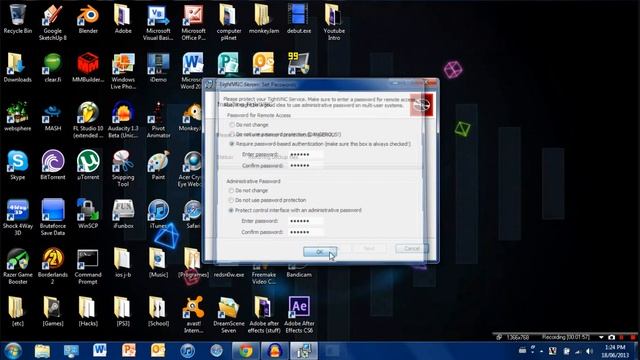Select the [PS3] desktop folder
640x360 pixels.
[123, 311]
